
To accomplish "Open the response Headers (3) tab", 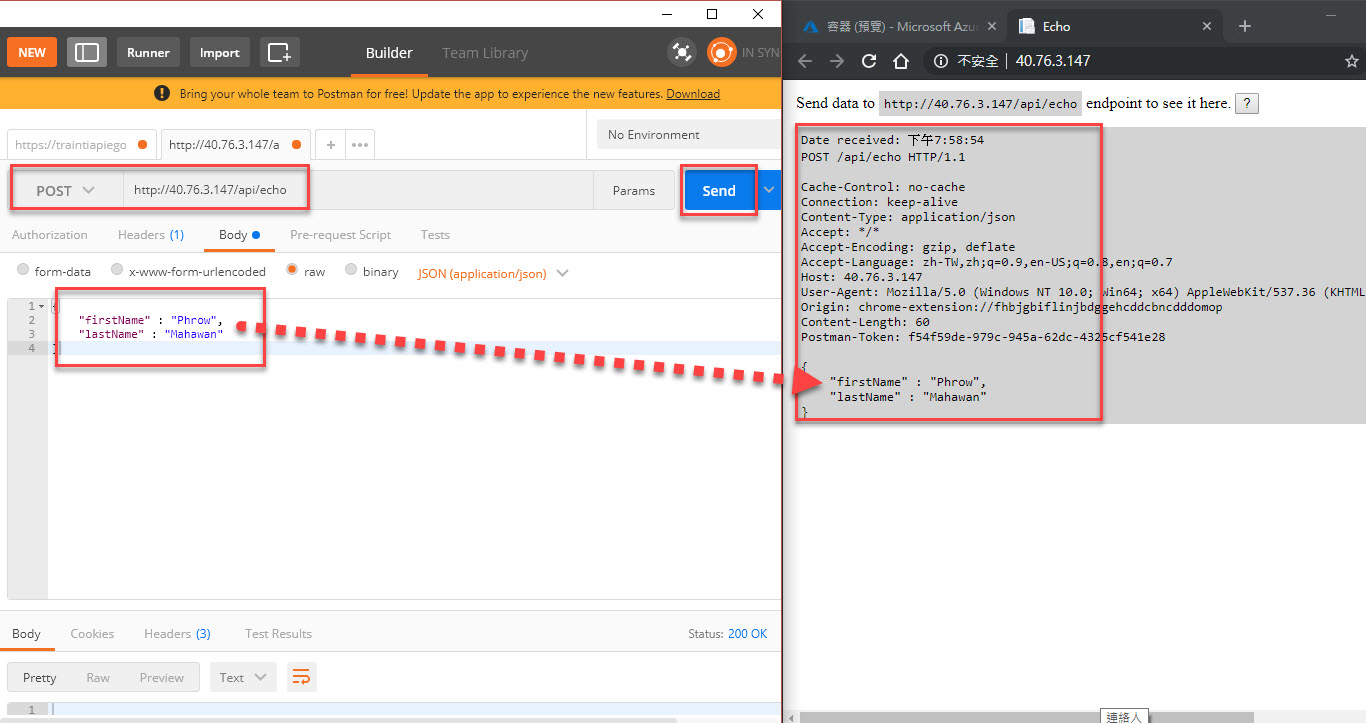I will [x=177, y=634].
